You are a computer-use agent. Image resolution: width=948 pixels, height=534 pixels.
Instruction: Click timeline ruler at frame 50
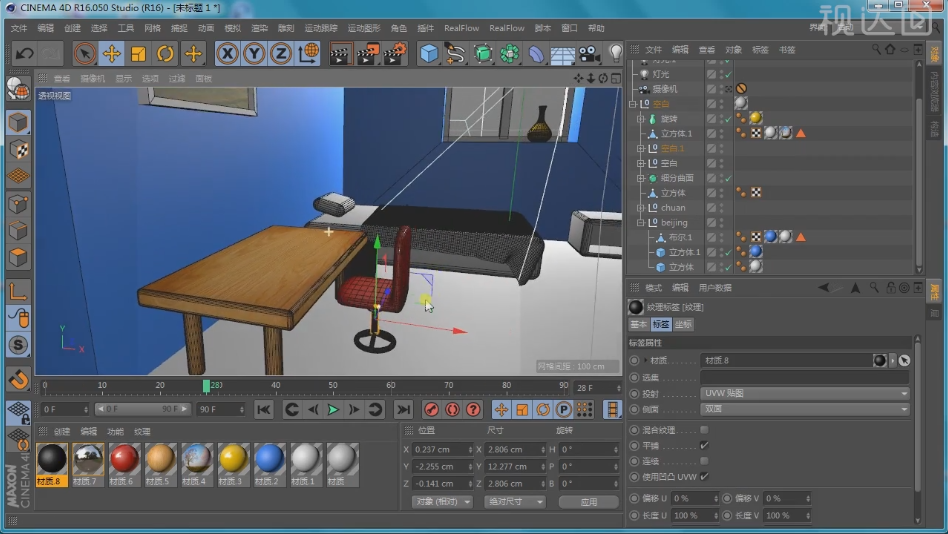(333, 386)
